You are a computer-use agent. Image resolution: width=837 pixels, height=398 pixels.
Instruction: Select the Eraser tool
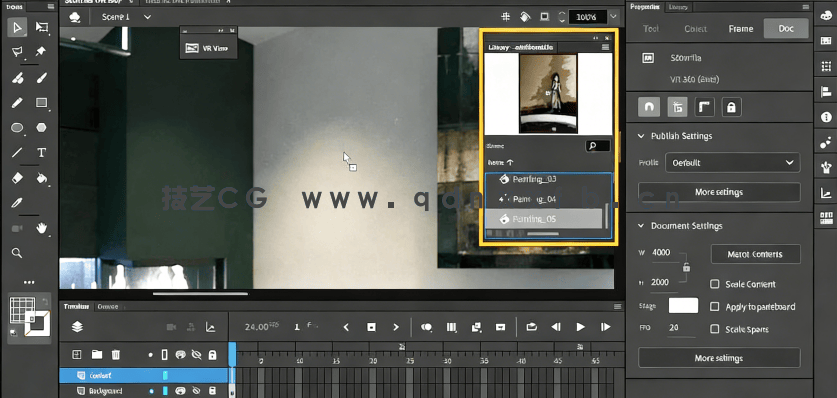17,178
